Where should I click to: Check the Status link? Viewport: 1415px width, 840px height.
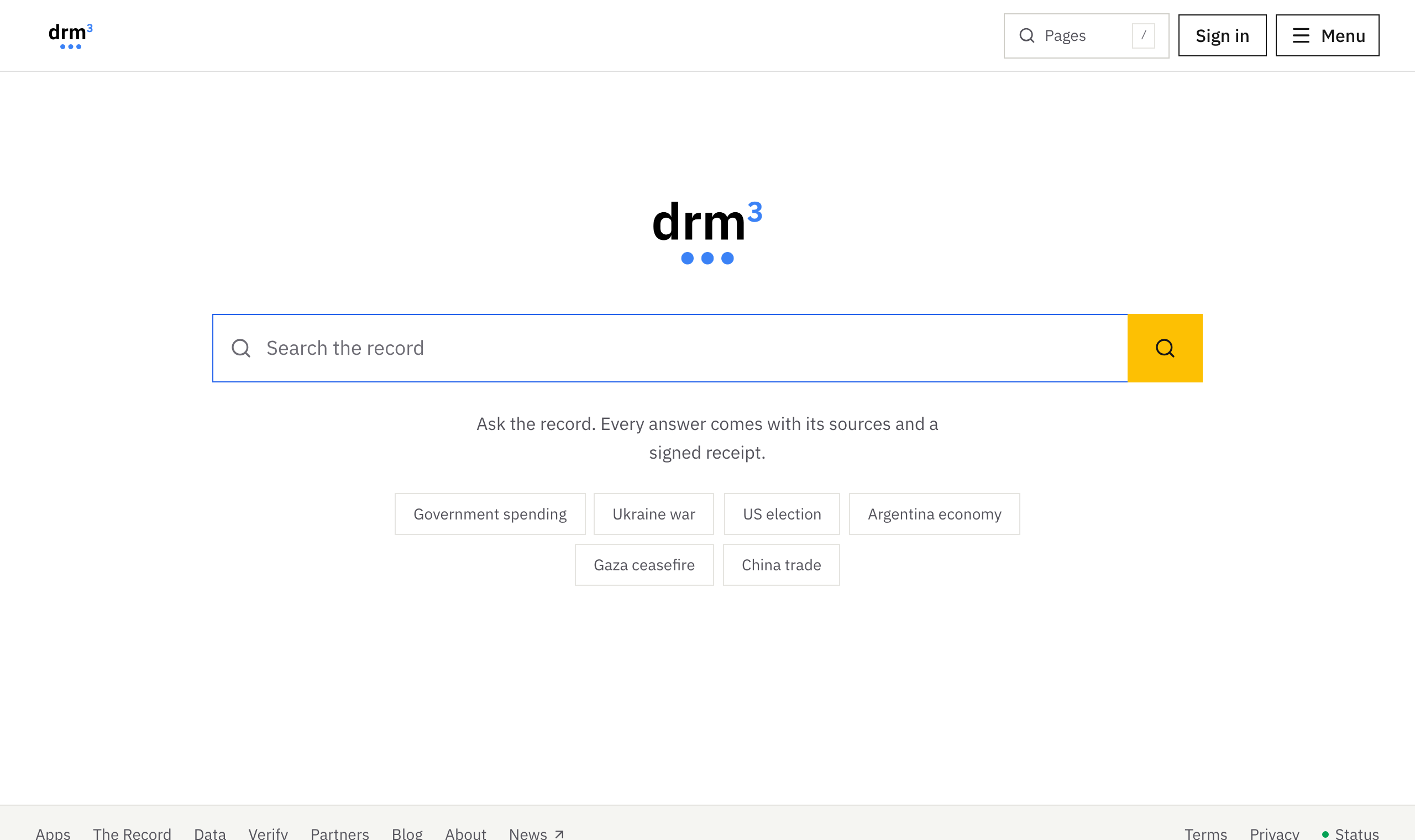[x=1350, y=833]
